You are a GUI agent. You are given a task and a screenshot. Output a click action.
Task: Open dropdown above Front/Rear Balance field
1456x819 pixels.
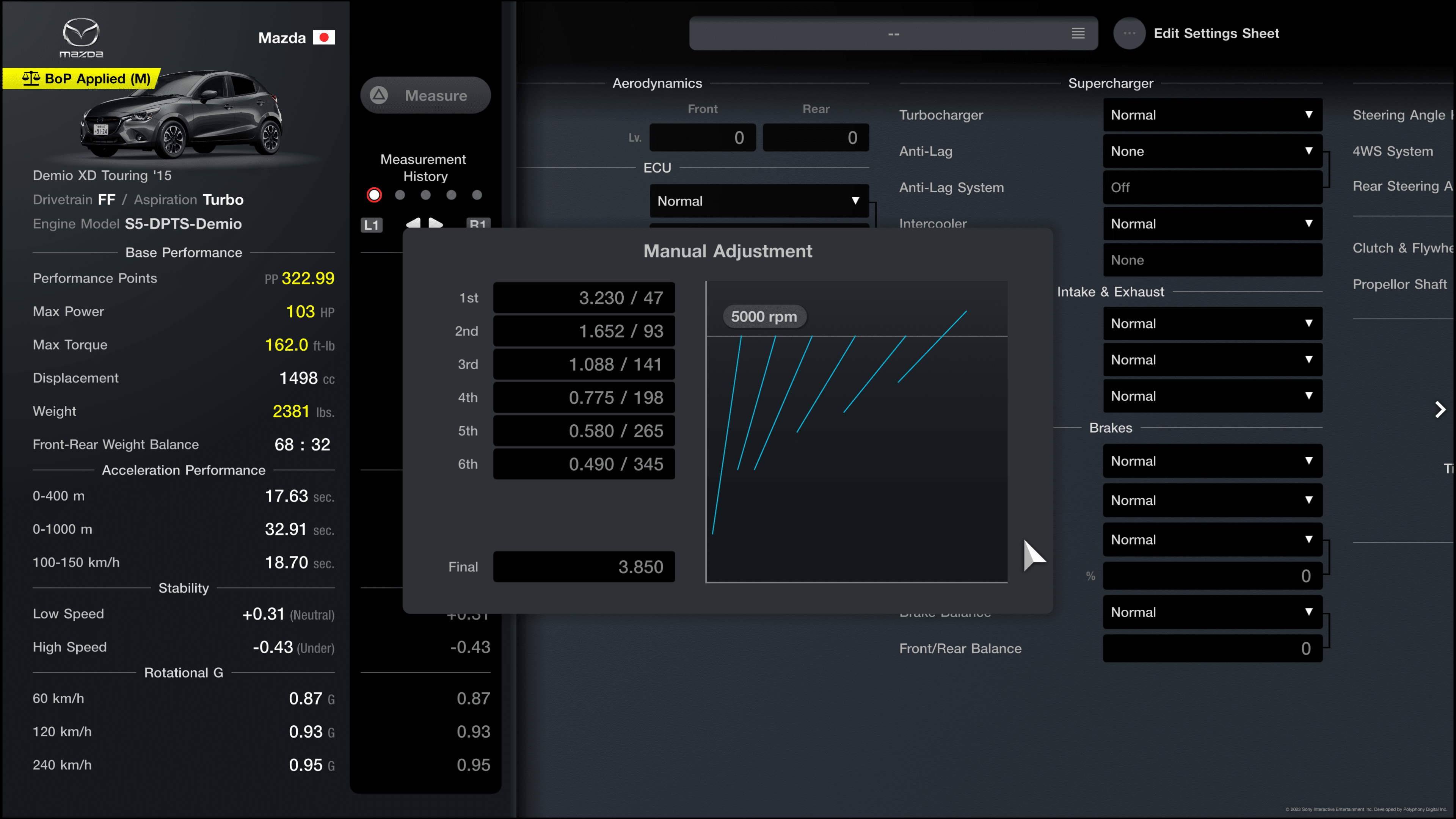[1213, 612]
